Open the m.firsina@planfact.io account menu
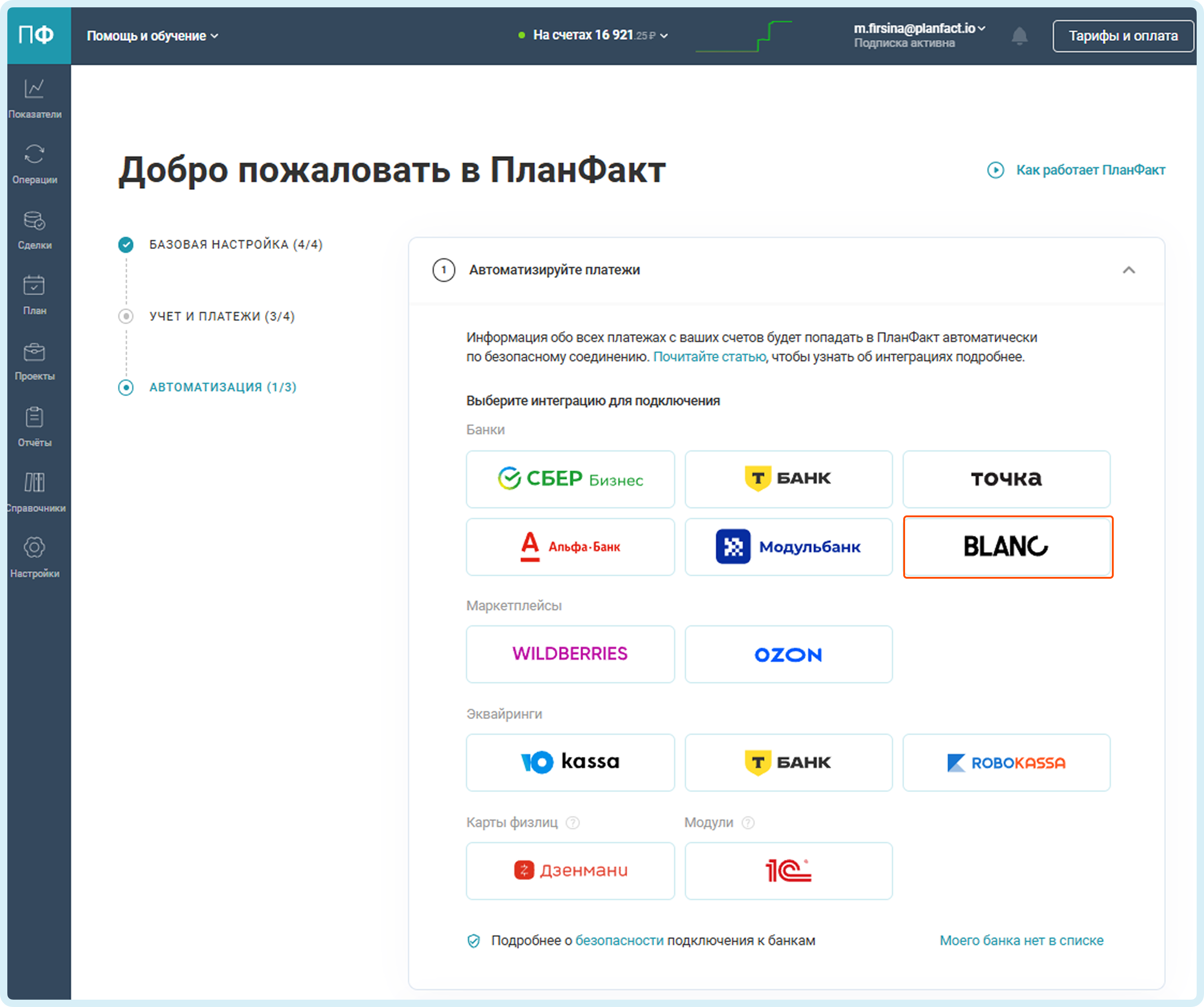The image size is (1204, 1007). [919, 28]
